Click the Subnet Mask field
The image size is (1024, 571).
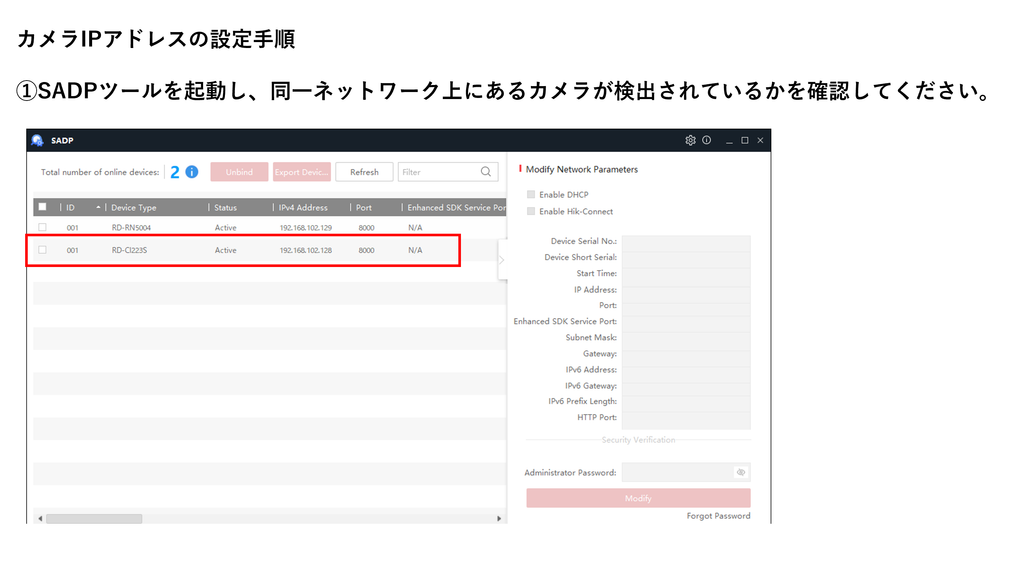point(686,338)
